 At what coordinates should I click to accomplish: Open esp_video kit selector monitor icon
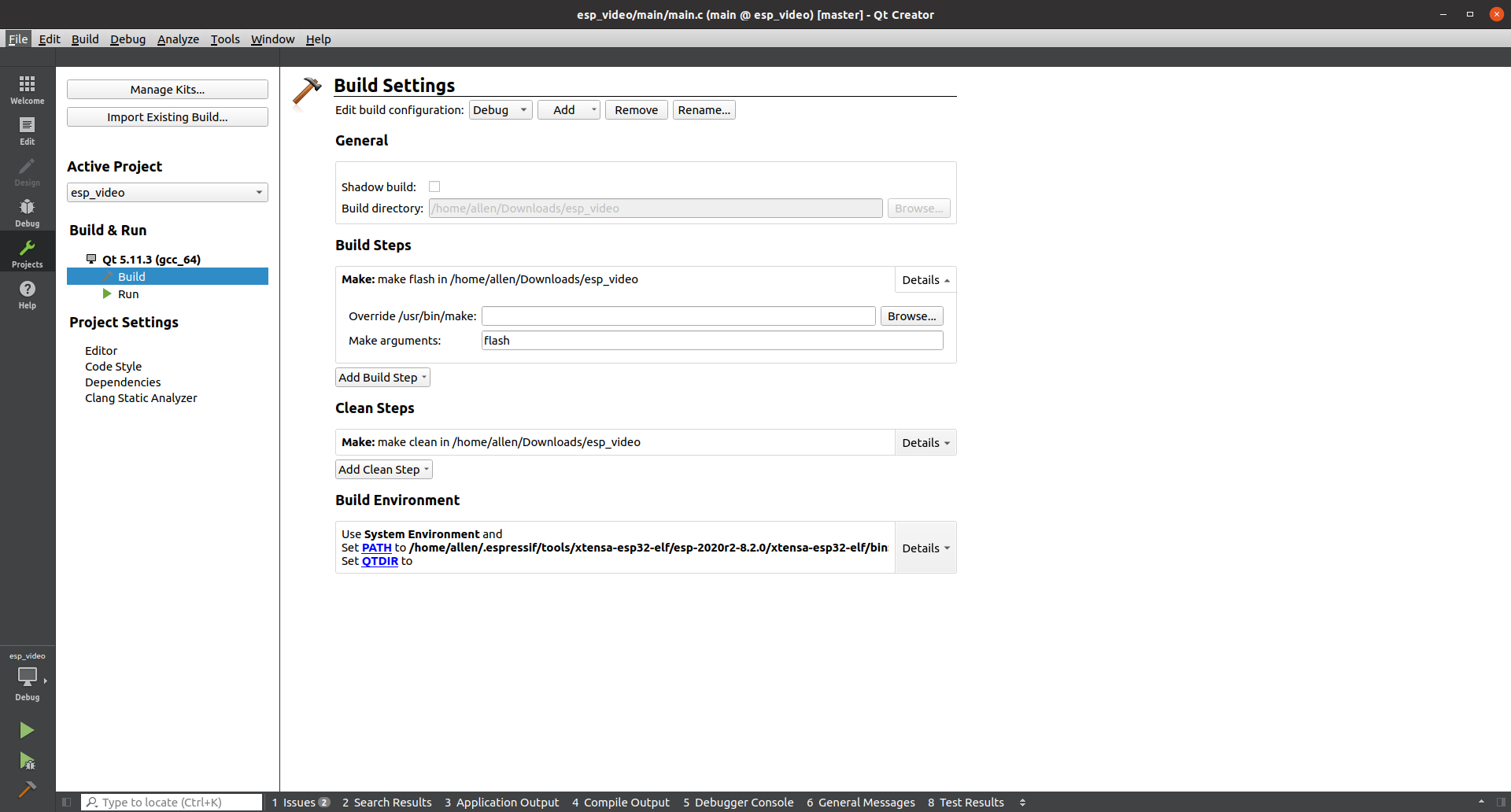pos(27,677)
